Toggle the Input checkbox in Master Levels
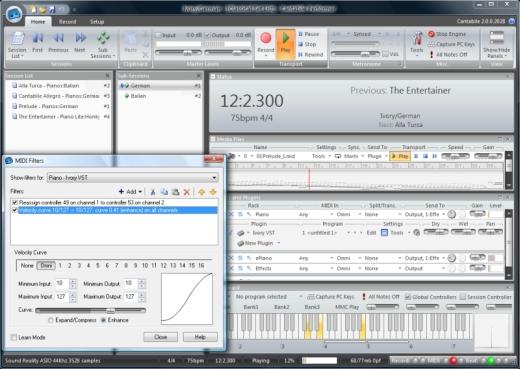This screenshot has height=369, width=520. (159, 35)
